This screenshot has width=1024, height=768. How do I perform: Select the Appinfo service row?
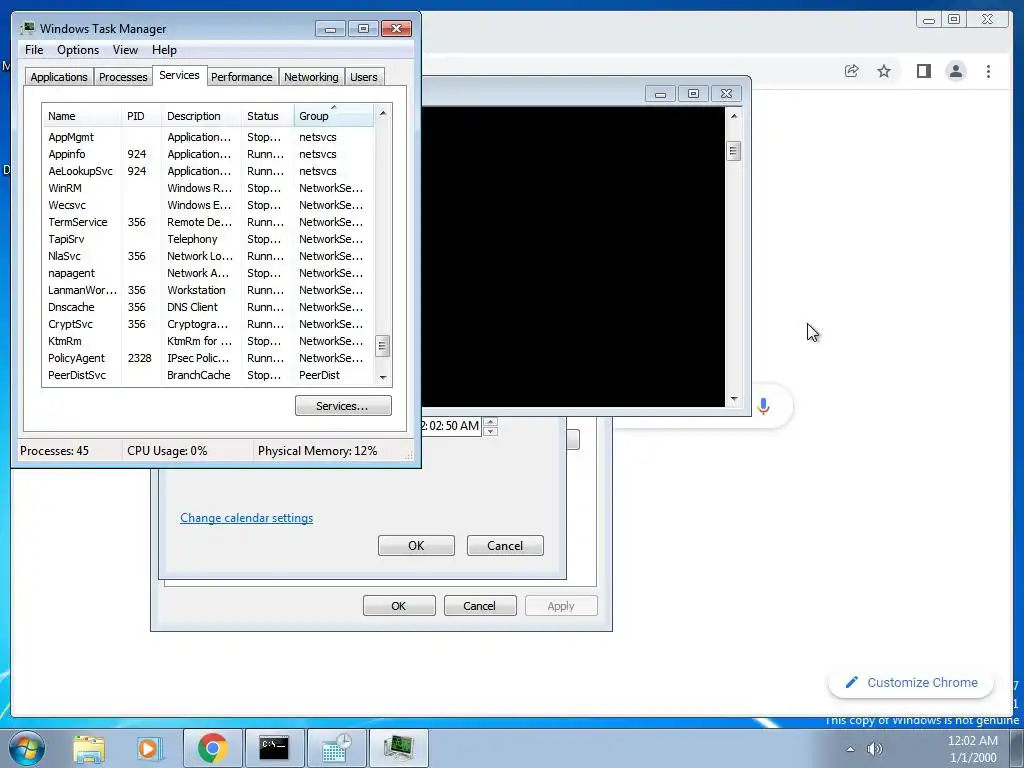pos(208,154)
